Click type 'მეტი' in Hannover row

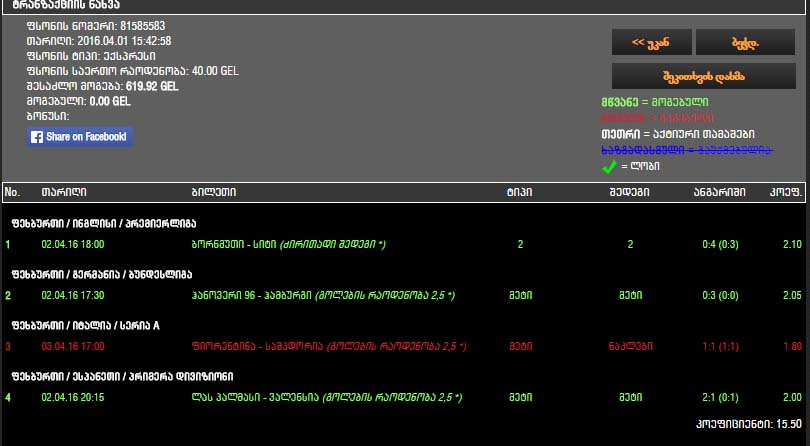tap(520, 295)
